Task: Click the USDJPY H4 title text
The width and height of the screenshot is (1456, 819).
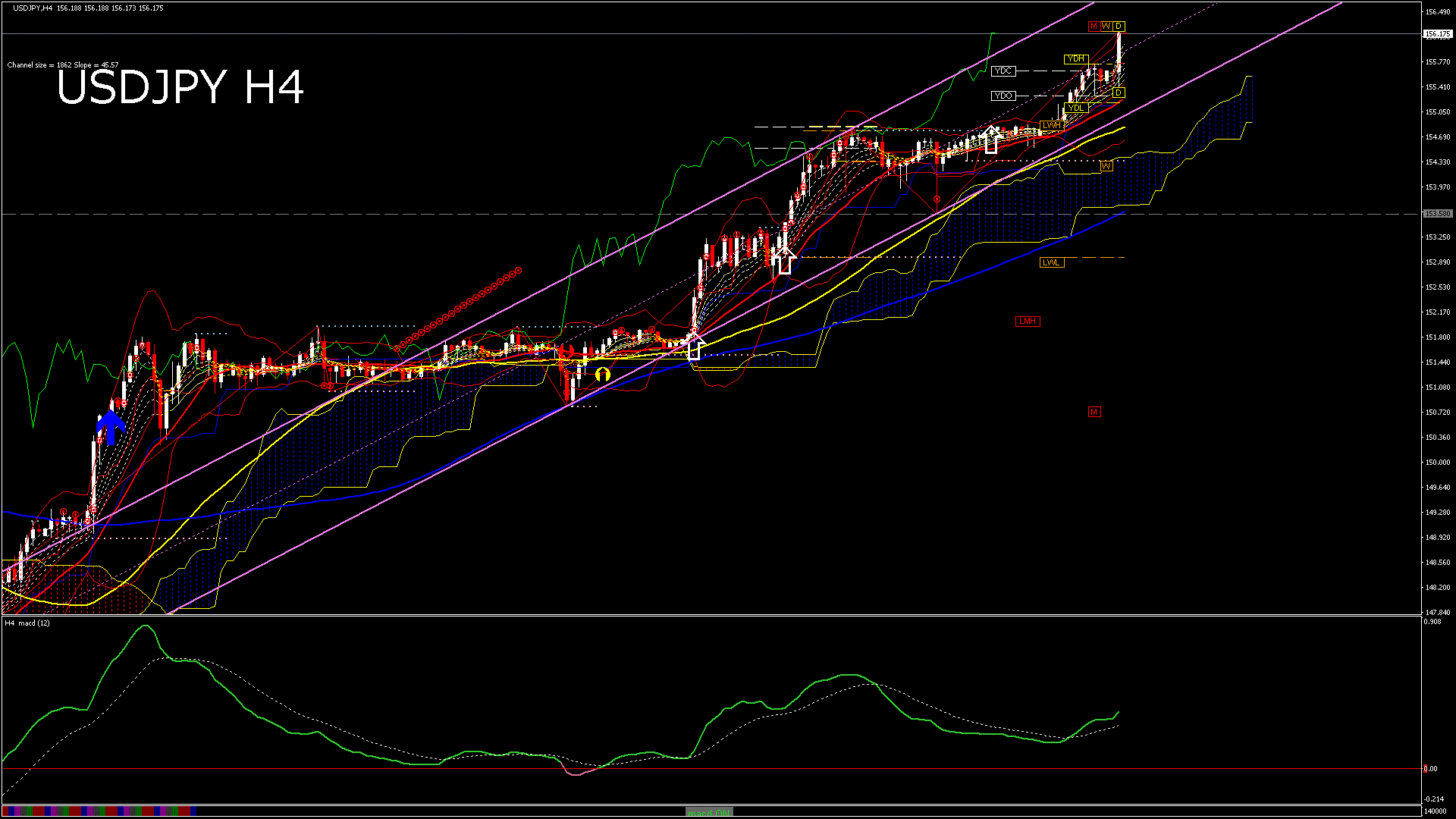Action: (x=180, y=87)
